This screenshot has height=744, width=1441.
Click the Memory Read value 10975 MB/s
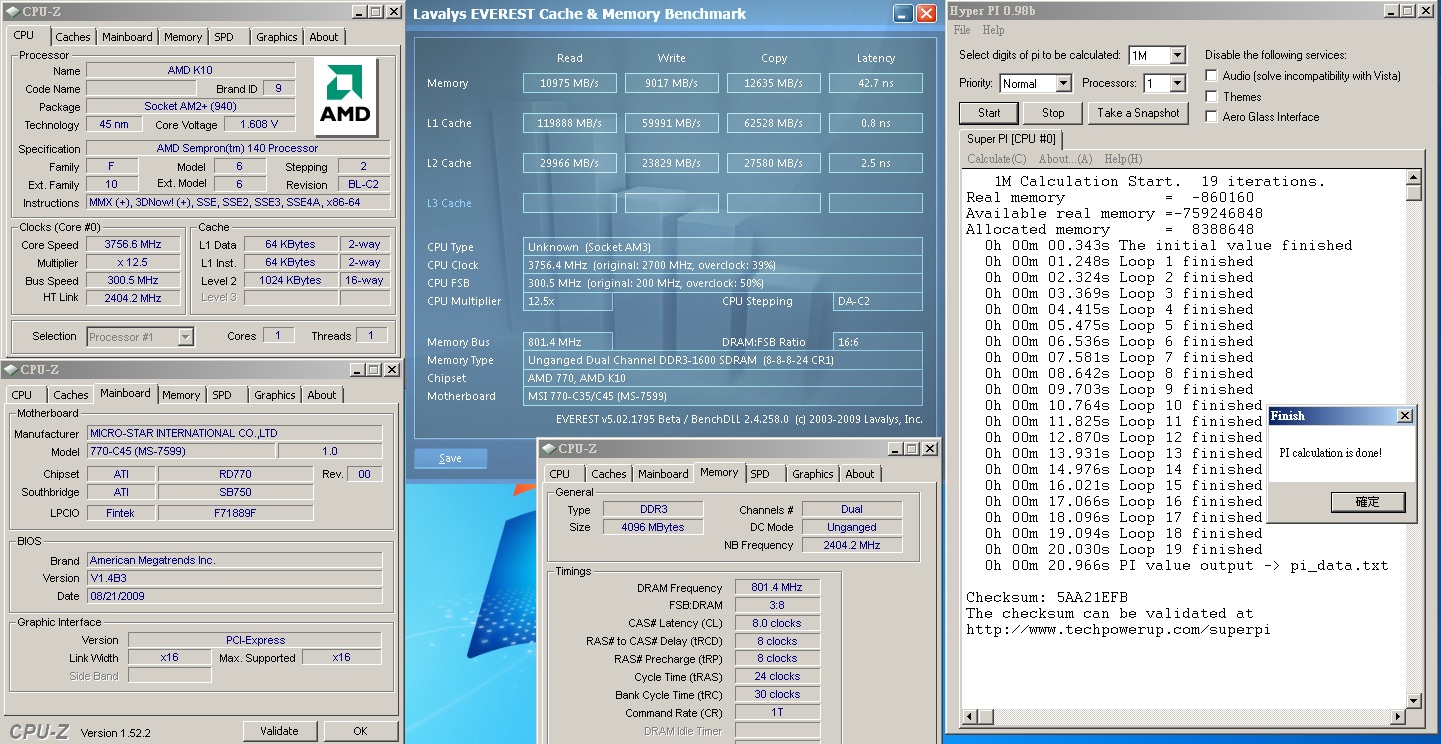[x=569, y=83]
